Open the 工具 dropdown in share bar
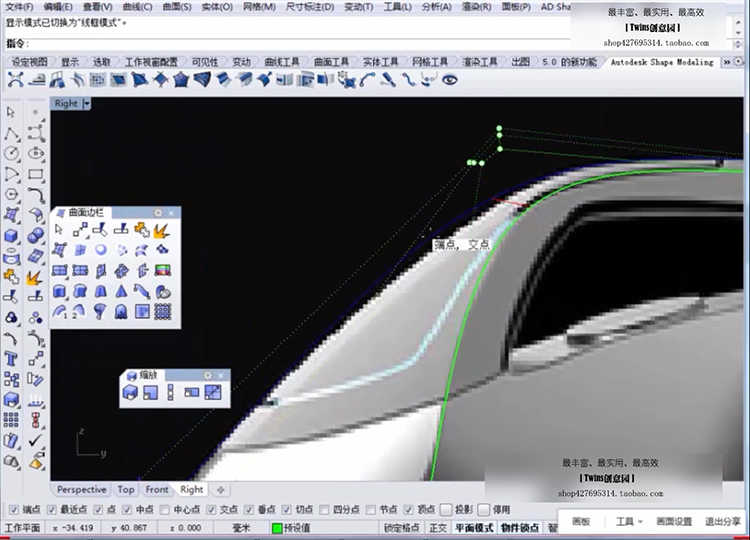This screenshot has height=540, width=750. coord(629,522)
